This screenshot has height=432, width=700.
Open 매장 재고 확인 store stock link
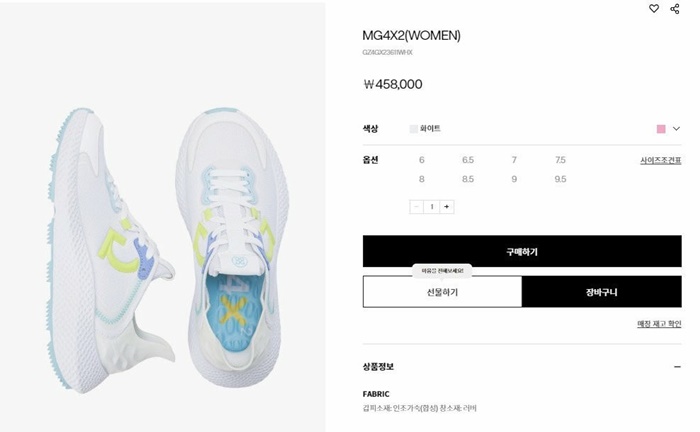coord(659,324)
